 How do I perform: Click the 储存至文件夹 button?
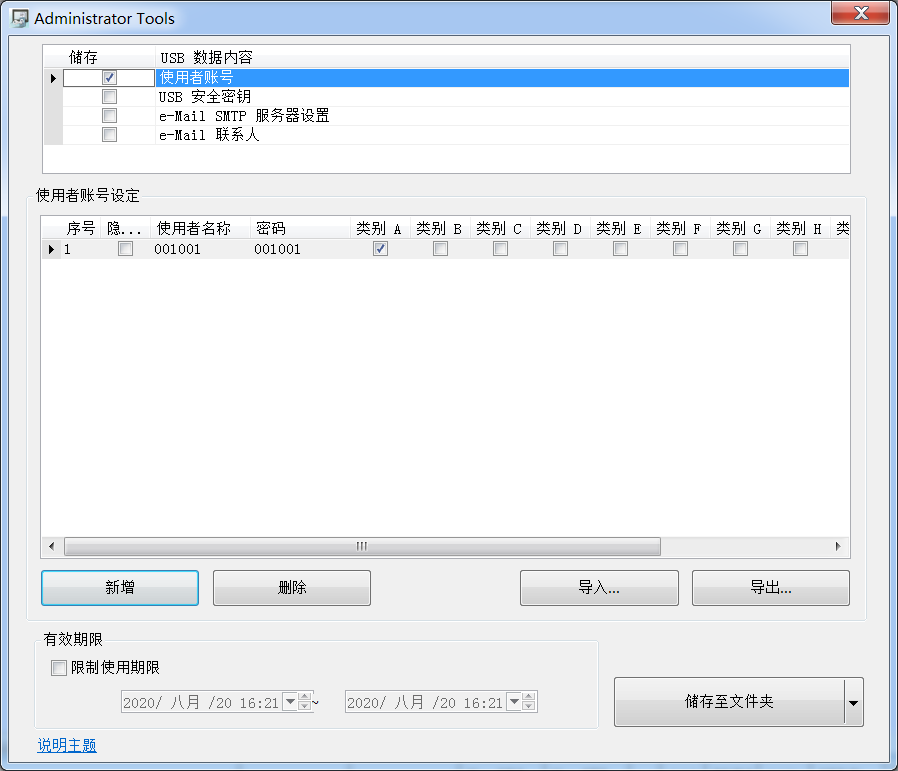[732, 702]
